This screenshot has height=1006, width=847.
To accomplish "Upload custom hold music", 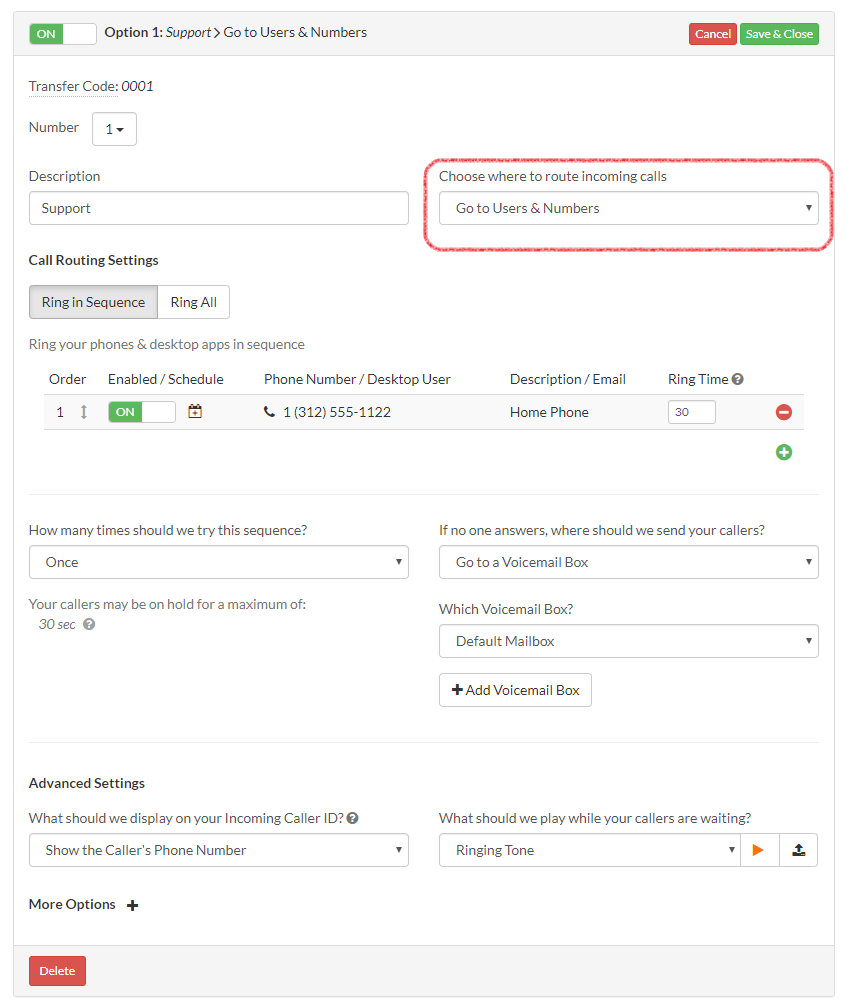I will (x=798, y=849).
